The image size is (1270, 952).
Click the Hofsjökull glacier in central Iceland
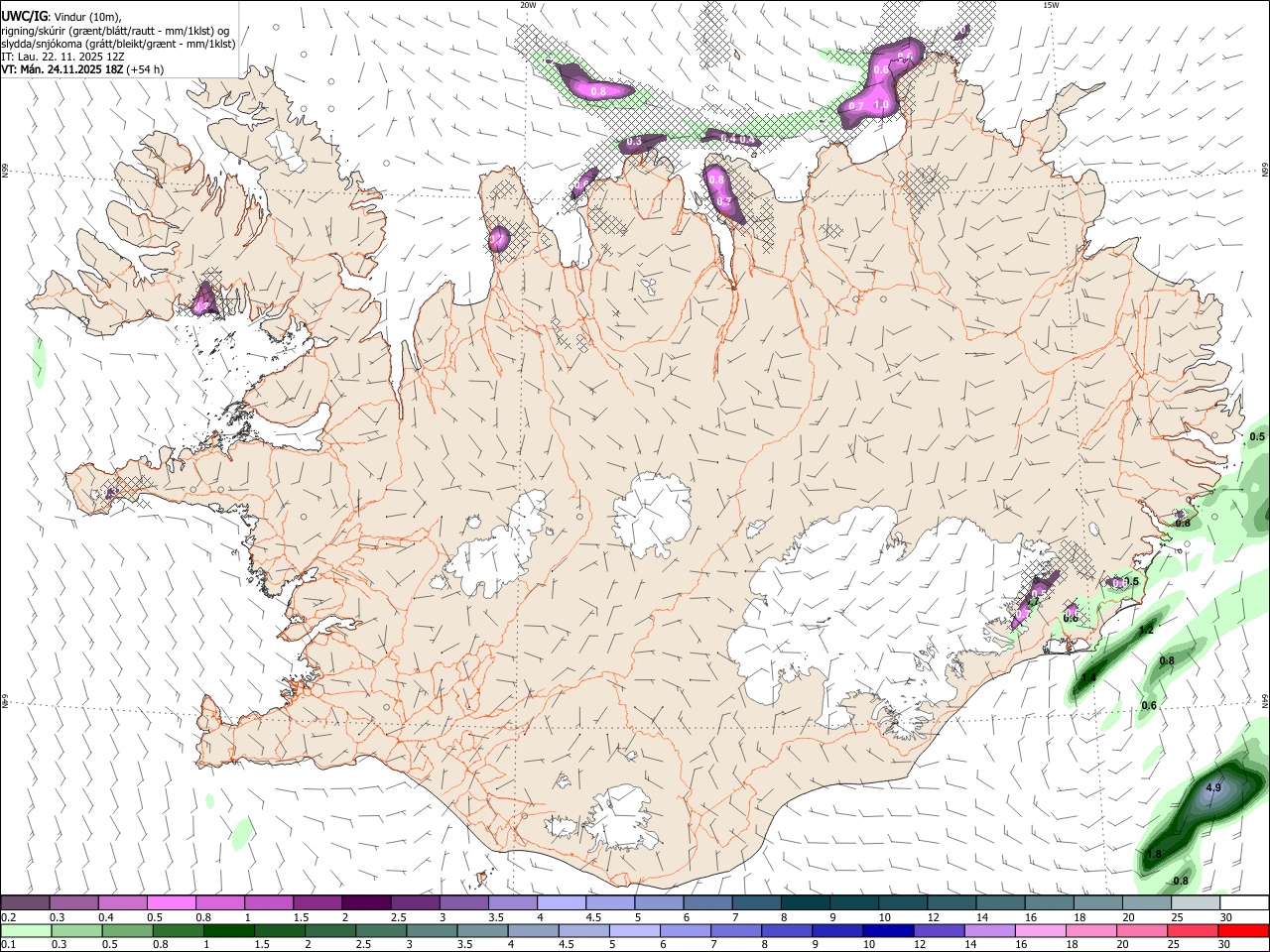[x=652, y=513]
